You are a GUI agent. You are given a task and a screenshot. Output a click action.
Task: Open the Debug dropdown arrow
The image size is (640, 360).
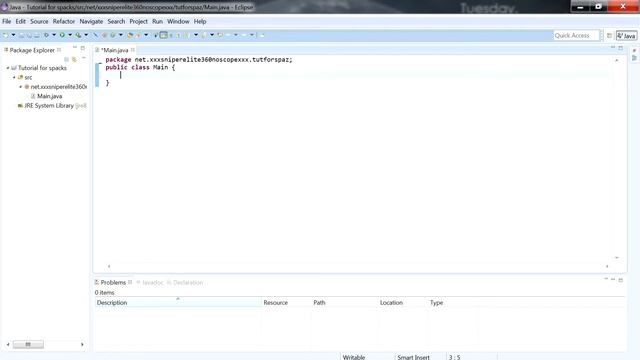pyautogui.click(x=53, y=35)
